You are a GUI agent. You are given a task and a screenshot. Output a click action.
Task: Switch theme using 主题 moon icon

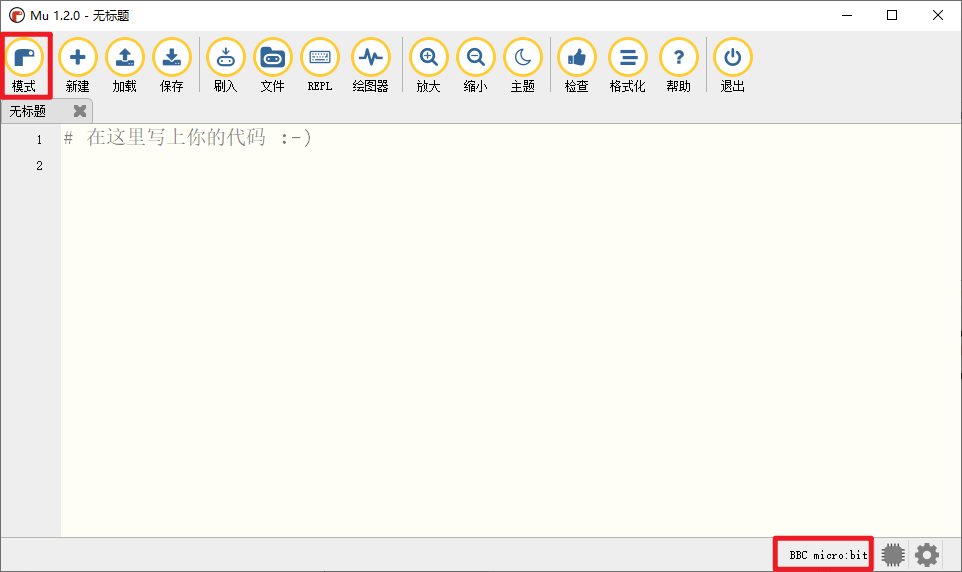point(523,58)
